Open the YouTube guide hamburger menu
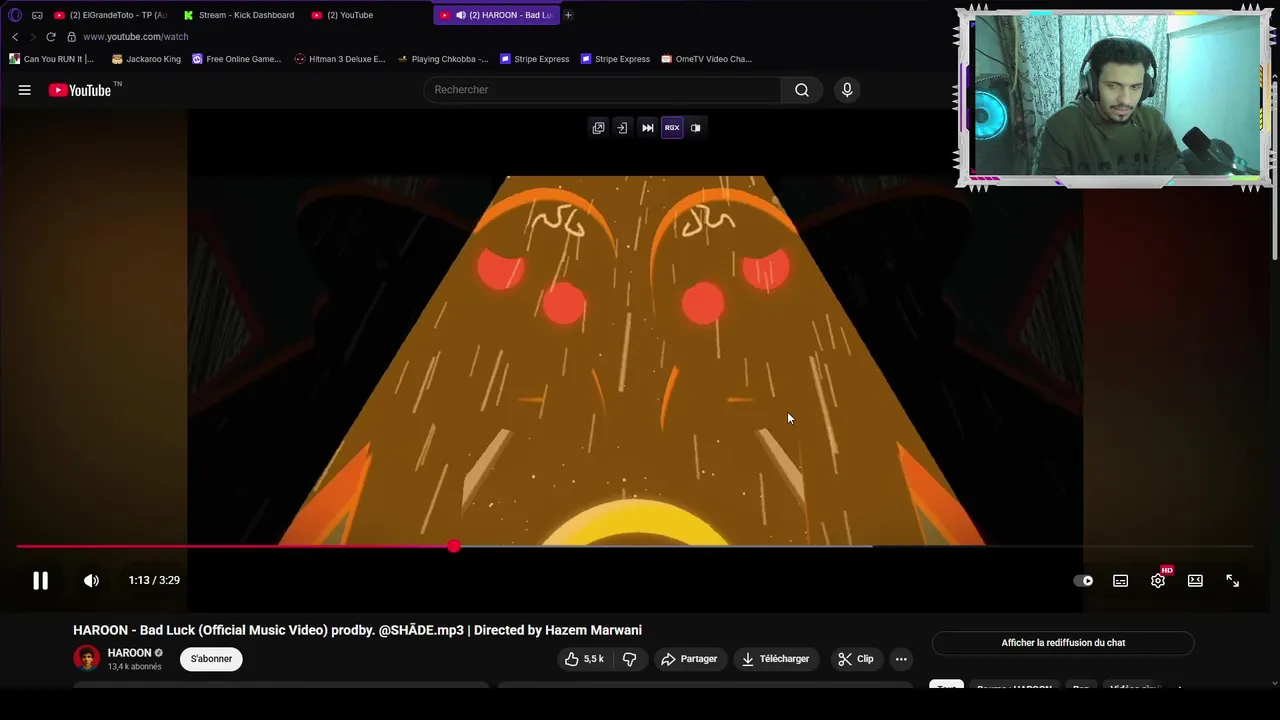 25,90
